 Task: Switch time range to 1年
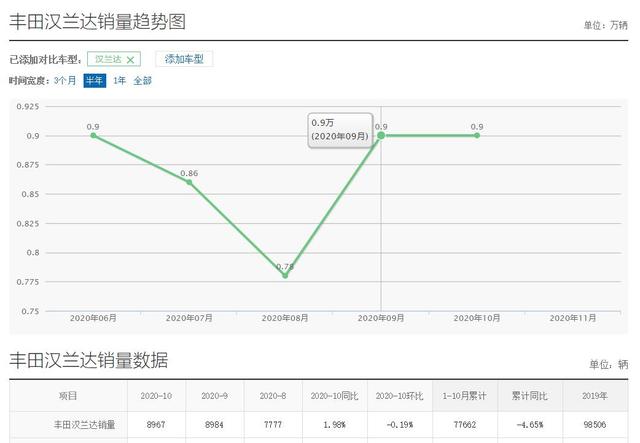tap(120, 80)
